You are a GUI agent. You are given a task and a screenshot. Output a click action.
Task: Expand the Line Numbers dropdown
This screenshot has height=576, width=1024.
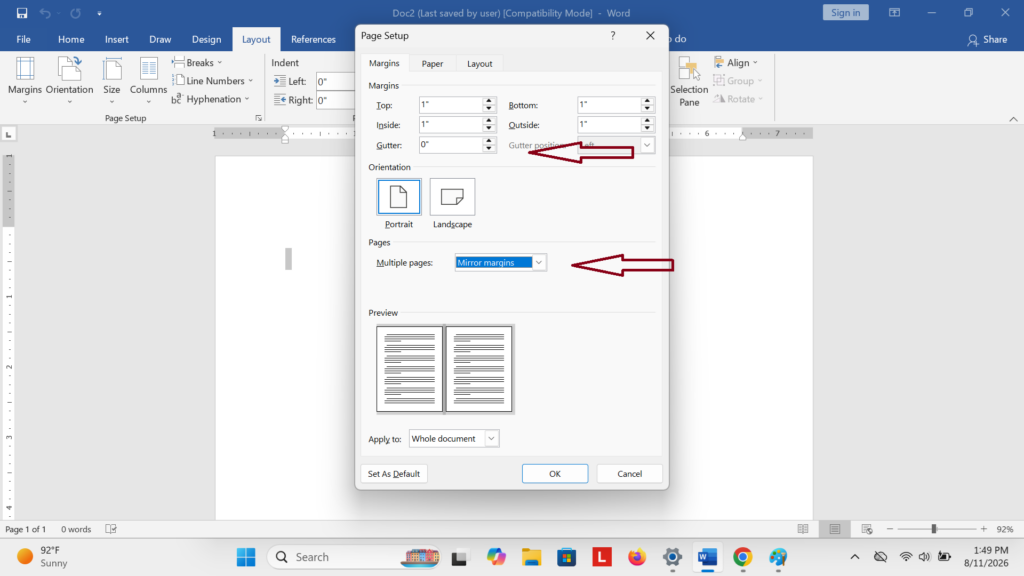point(213,81)
